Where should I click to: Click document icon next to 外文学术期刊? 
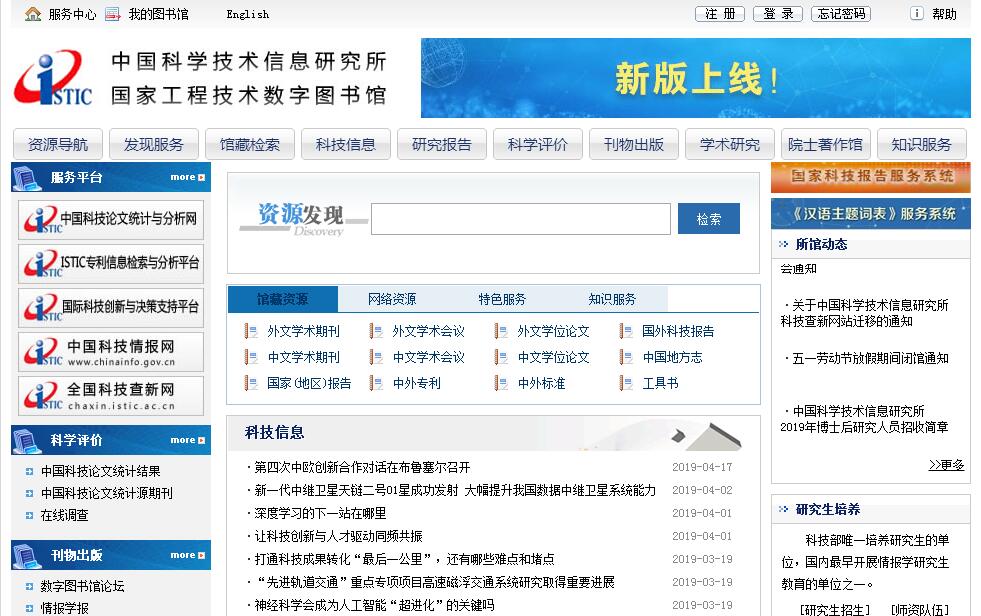251,331
